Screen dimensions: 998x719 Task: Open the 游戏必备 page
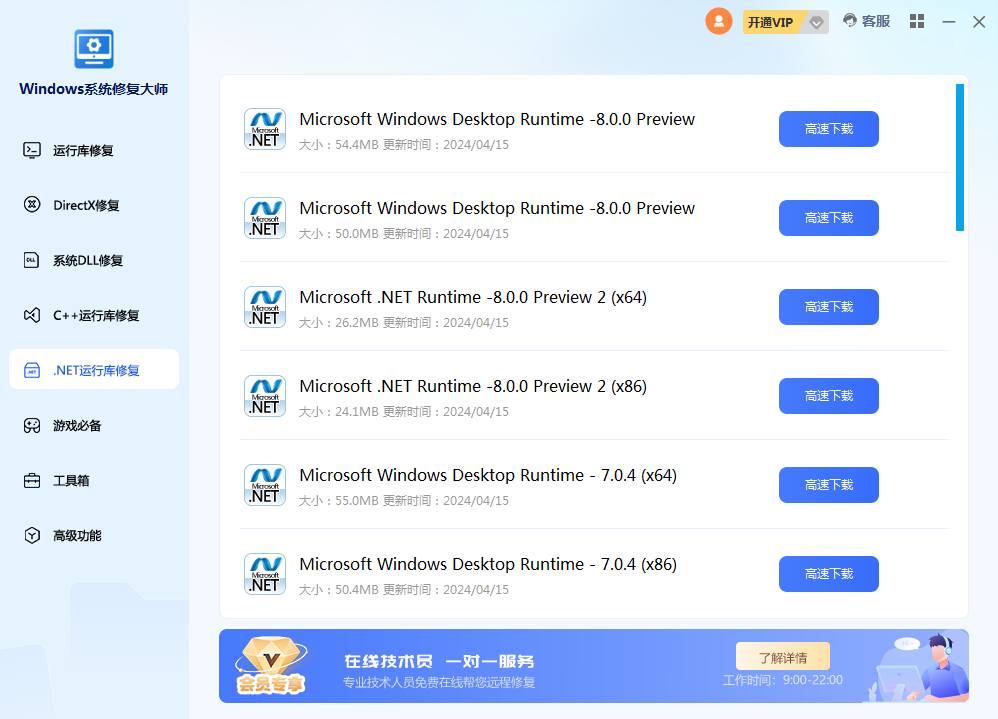click(77, 425)
